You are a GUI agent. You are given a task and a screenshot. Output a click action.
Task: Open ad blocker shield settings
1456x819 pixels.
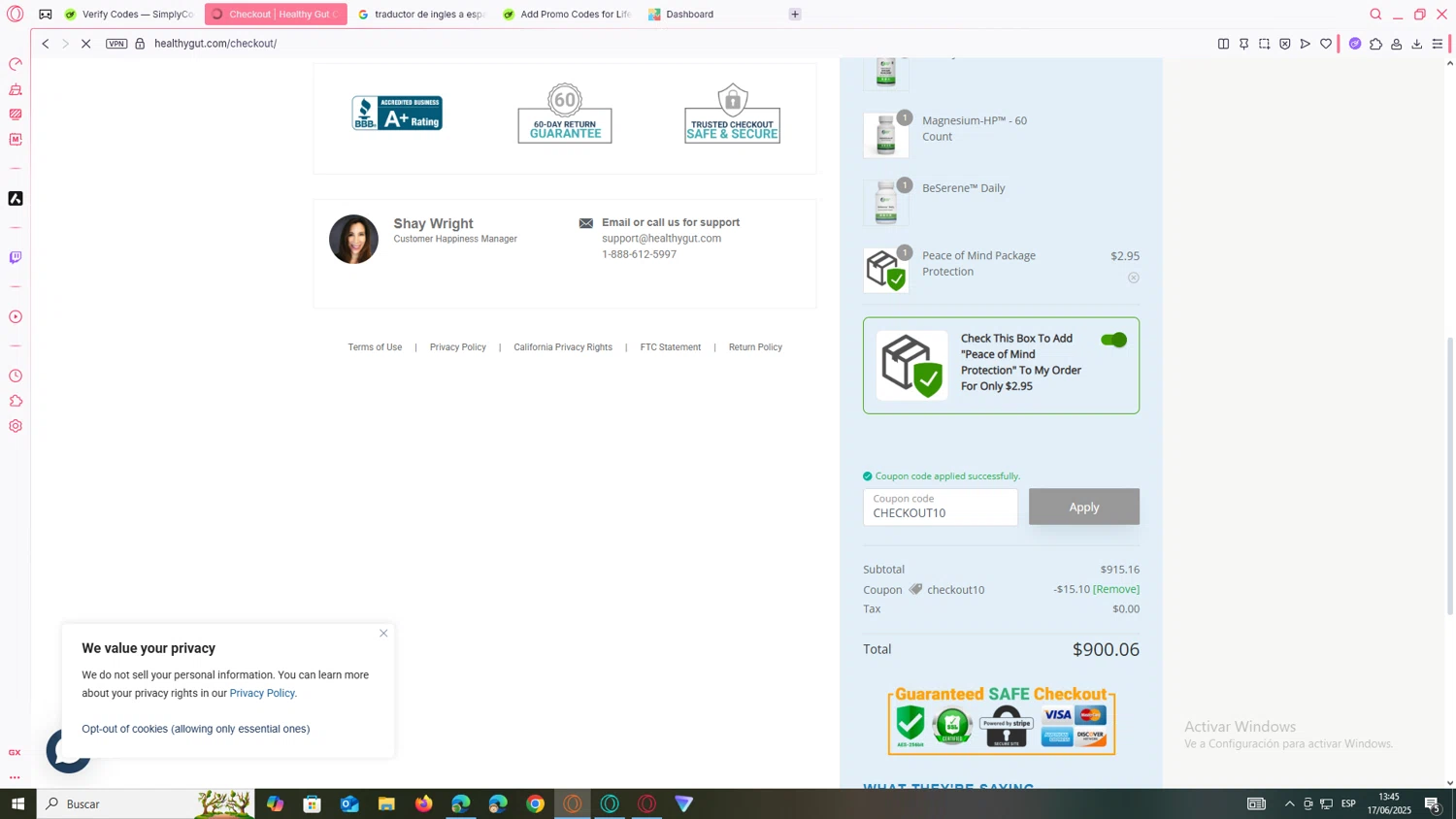tap(1285, 44)
